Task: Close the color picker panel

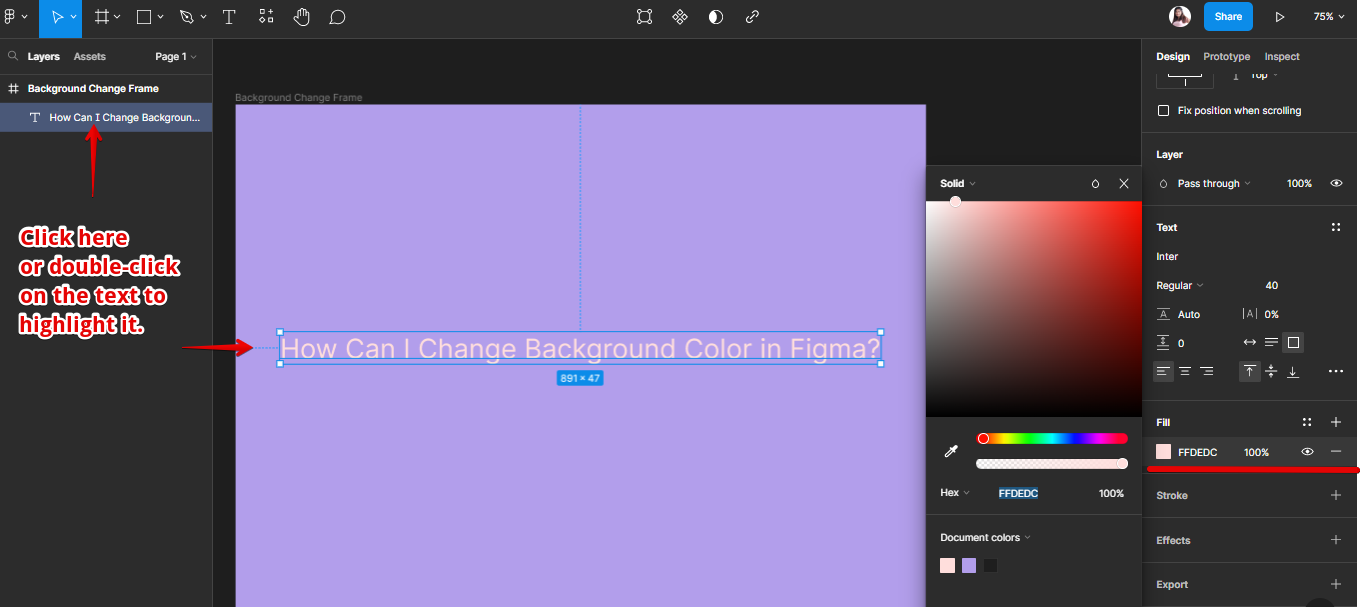Action: coord(1124,184)
